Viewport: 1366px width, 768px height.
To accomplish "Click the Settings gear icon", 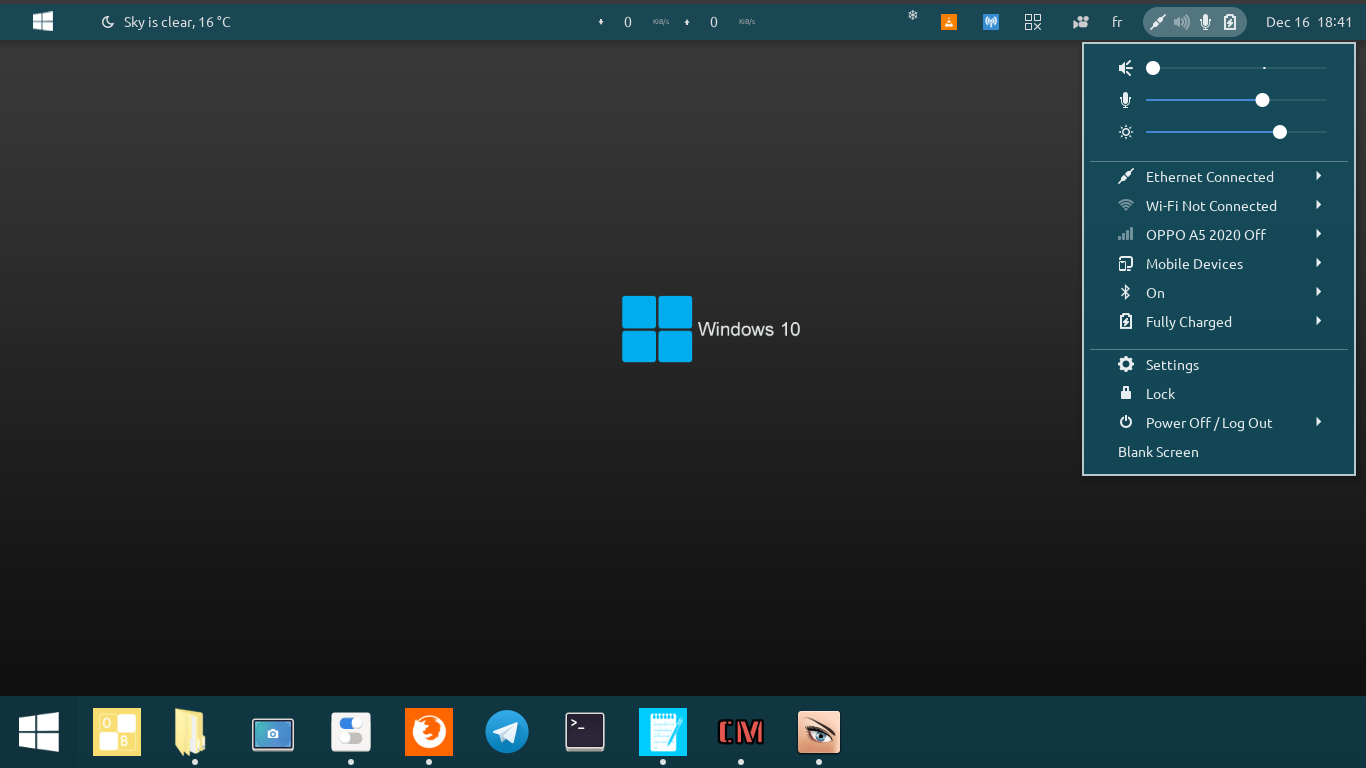I will click(x=1126, y=365).
